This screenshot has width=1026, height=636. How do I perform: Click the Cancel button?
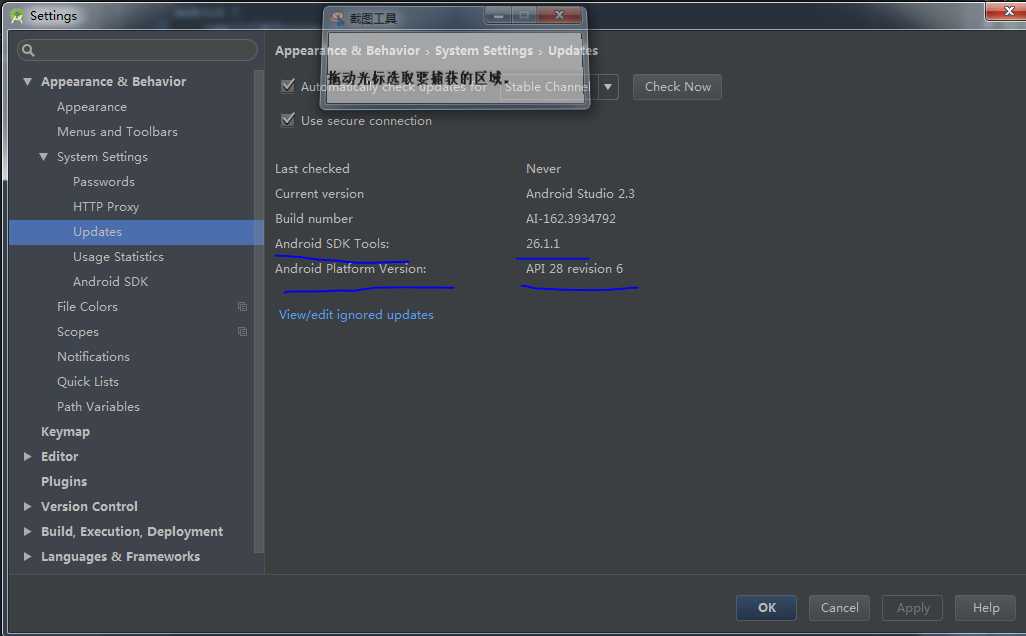[x=839, y=608]
